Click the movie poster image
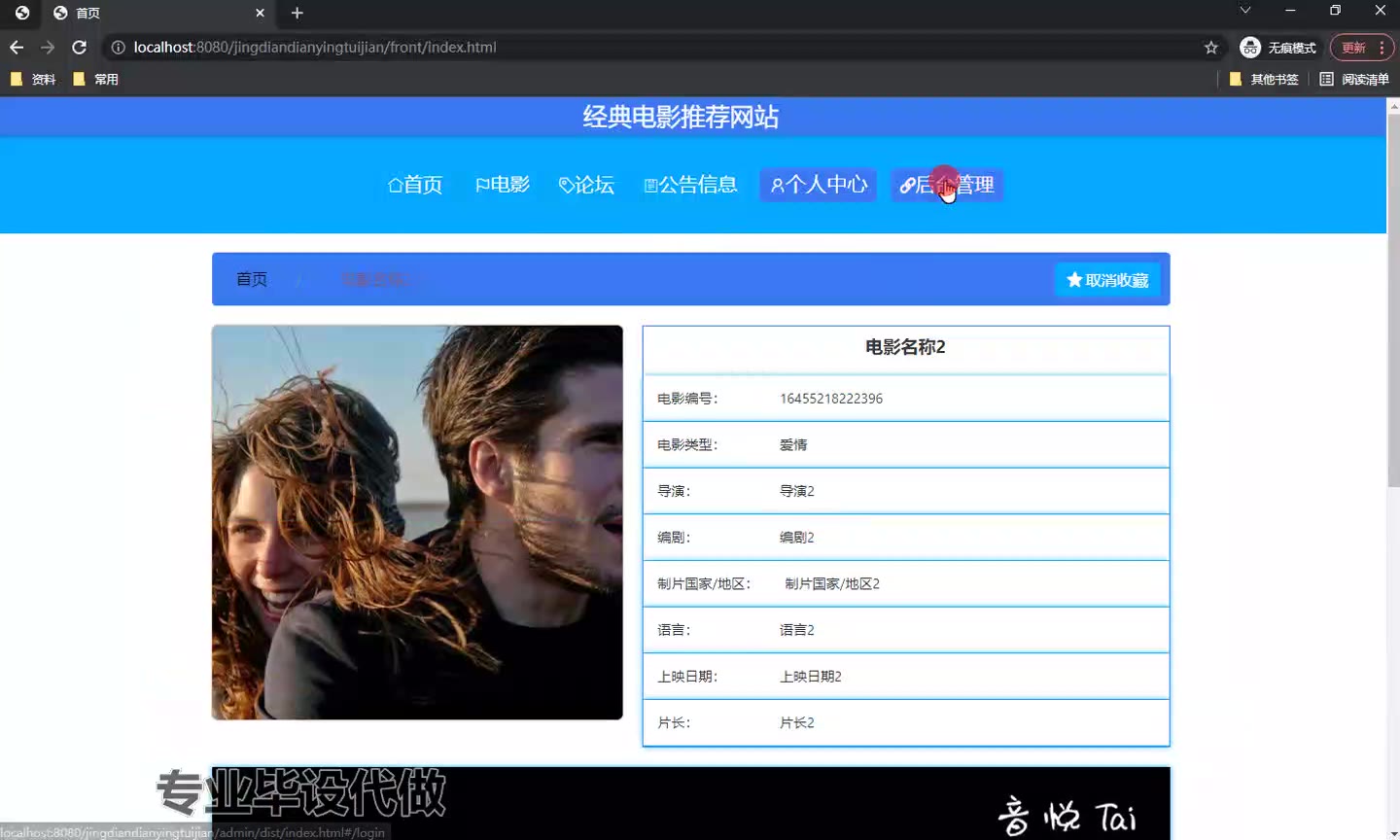The height and width of the screenshot is (840, 1400). (x=417, y=522)
